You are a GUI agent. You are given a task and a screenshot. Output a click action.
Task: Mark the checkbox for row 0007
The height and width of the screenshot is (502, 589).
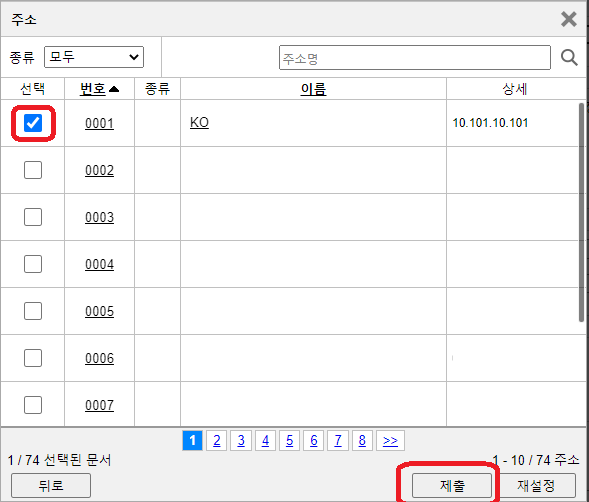point(33,405)
